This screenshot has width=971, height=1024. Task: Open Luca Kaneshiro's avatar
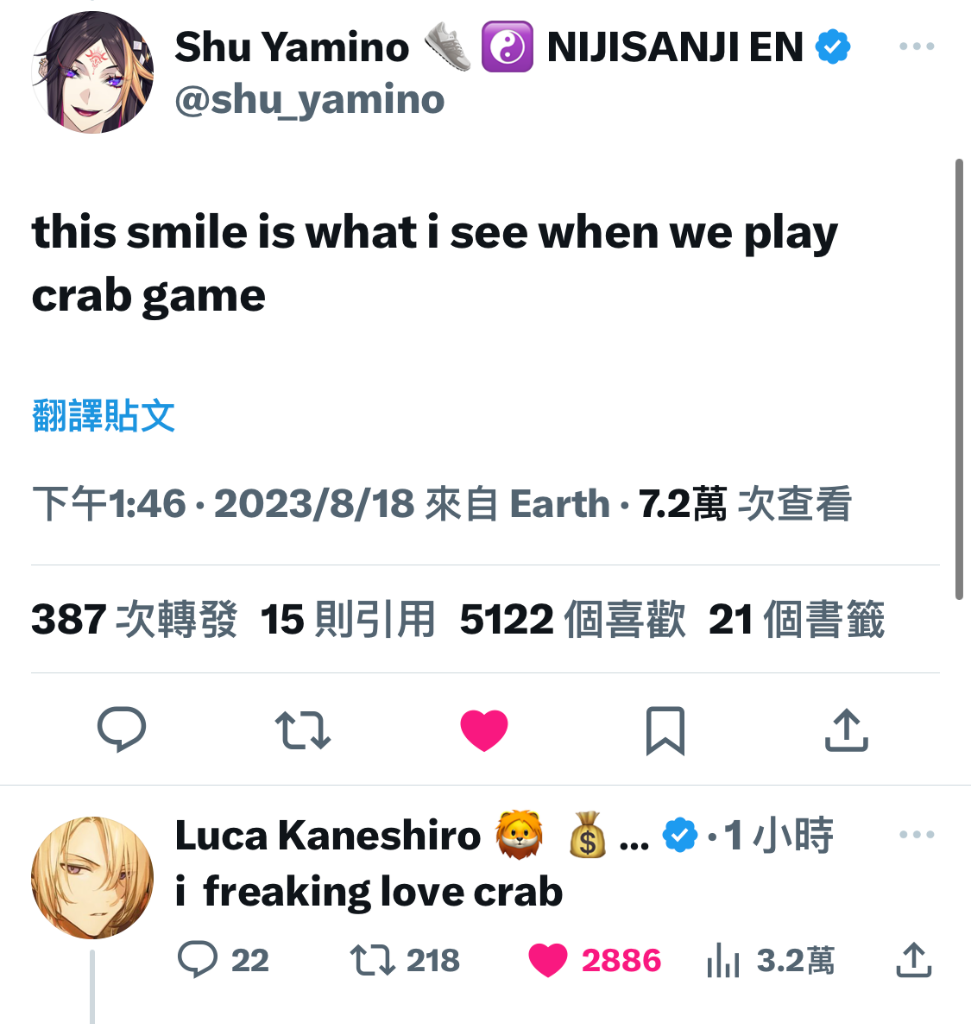pyautogui.click(x=93, y=878)
